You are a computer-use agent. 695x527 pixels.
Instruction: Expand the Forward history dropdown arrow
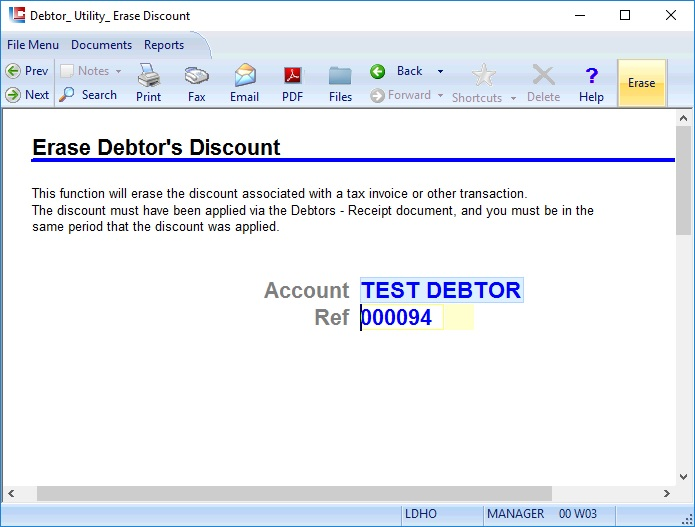(440, 95)
